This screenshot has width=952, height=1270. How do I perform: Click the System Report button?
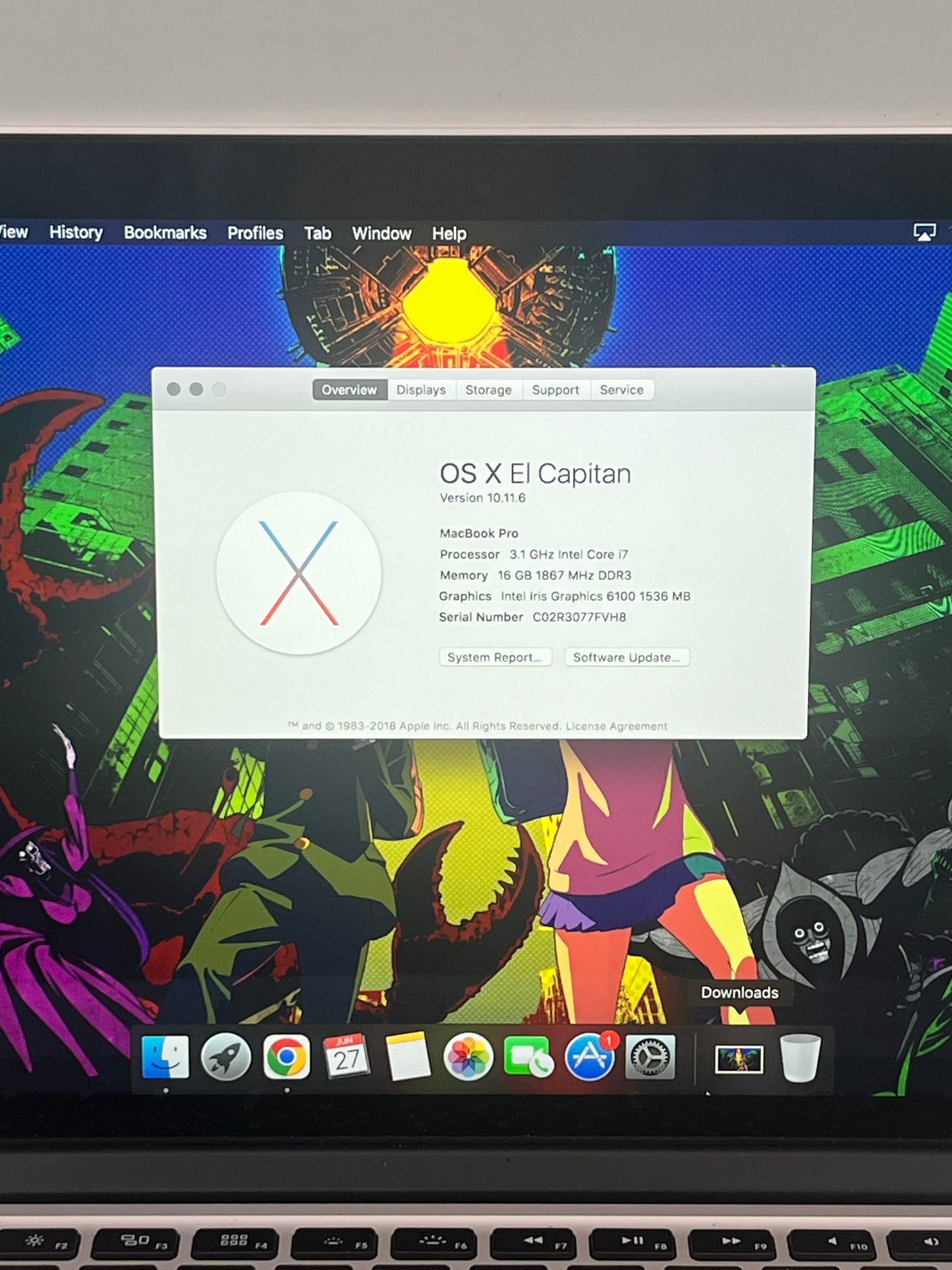pos(495,657)
